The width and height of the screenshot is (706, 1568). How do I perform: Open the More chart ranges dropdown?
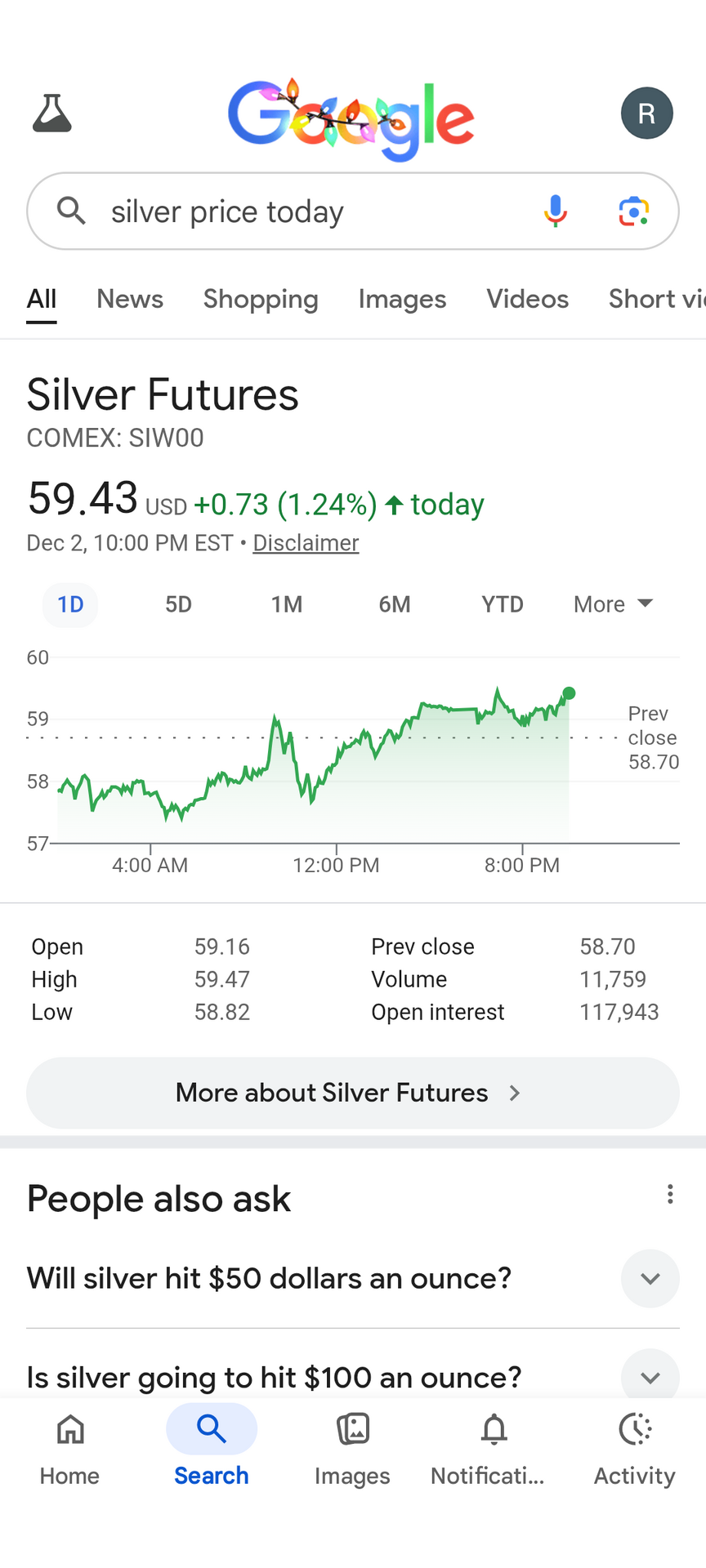coord(613,604)
